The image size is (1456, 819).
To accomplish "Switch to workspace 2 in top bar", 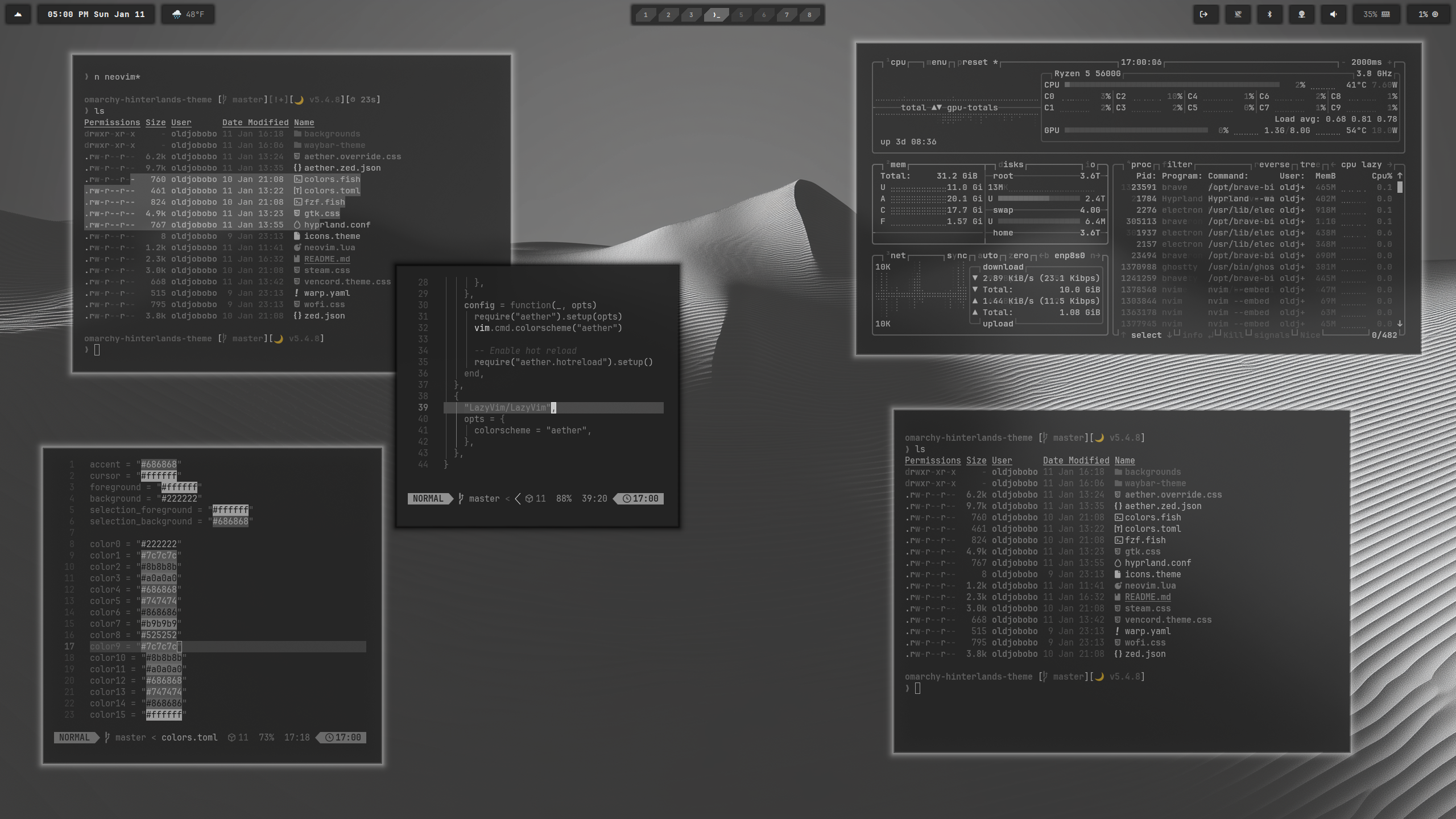I will 668,15.
